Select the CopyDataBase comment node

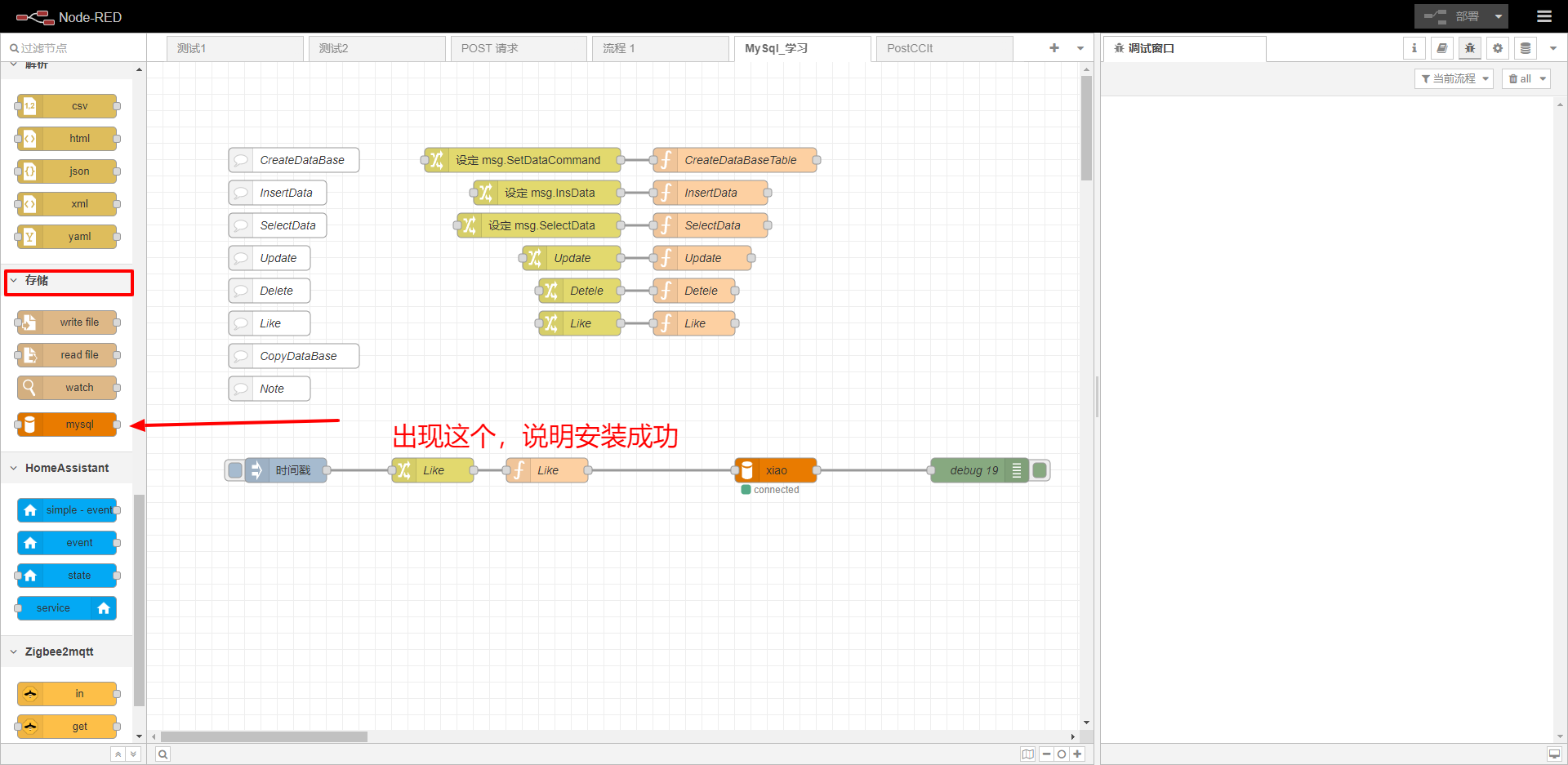coord(294,356)
